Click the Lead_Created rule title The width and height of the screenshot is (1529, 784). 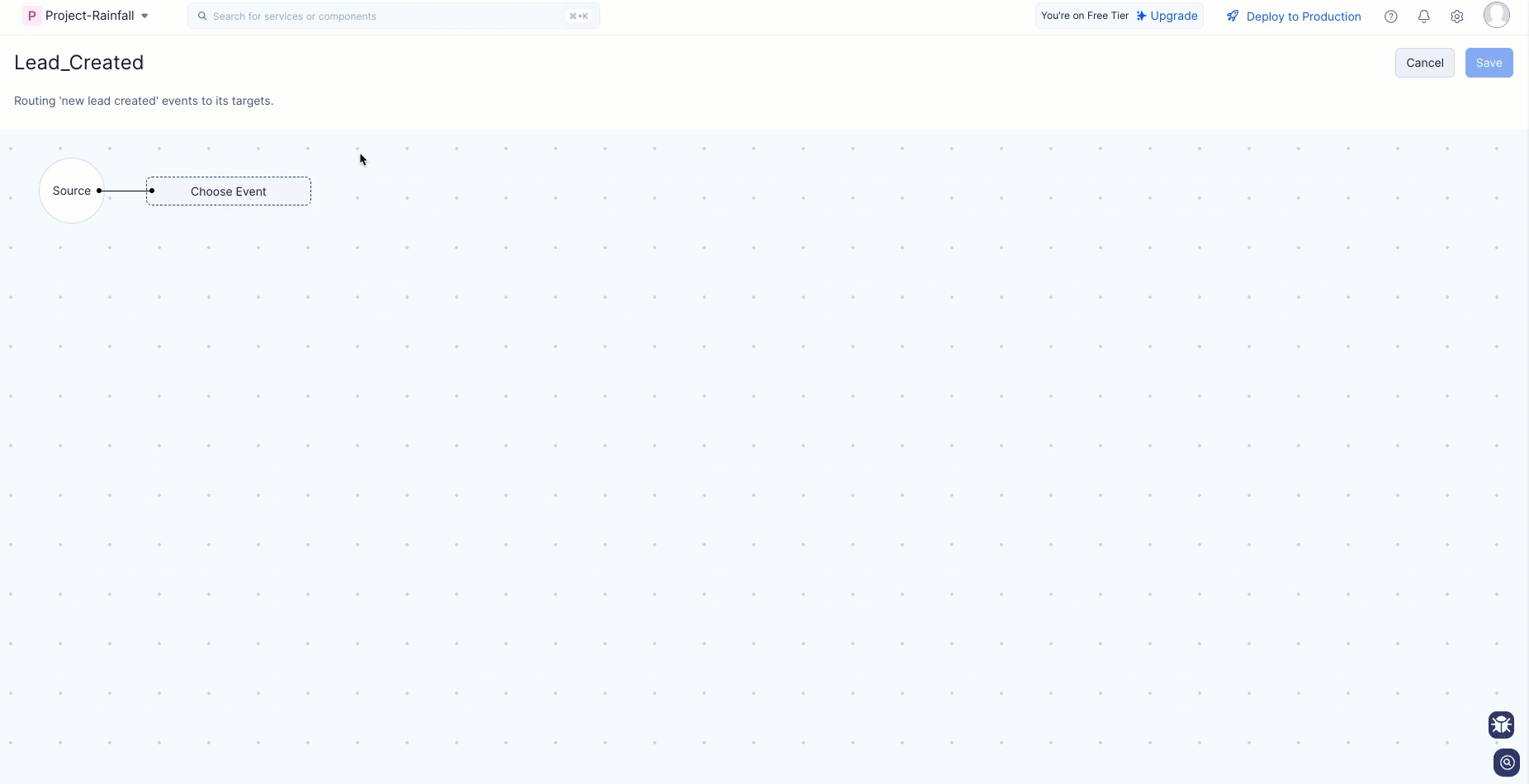(x=79, y=63)
